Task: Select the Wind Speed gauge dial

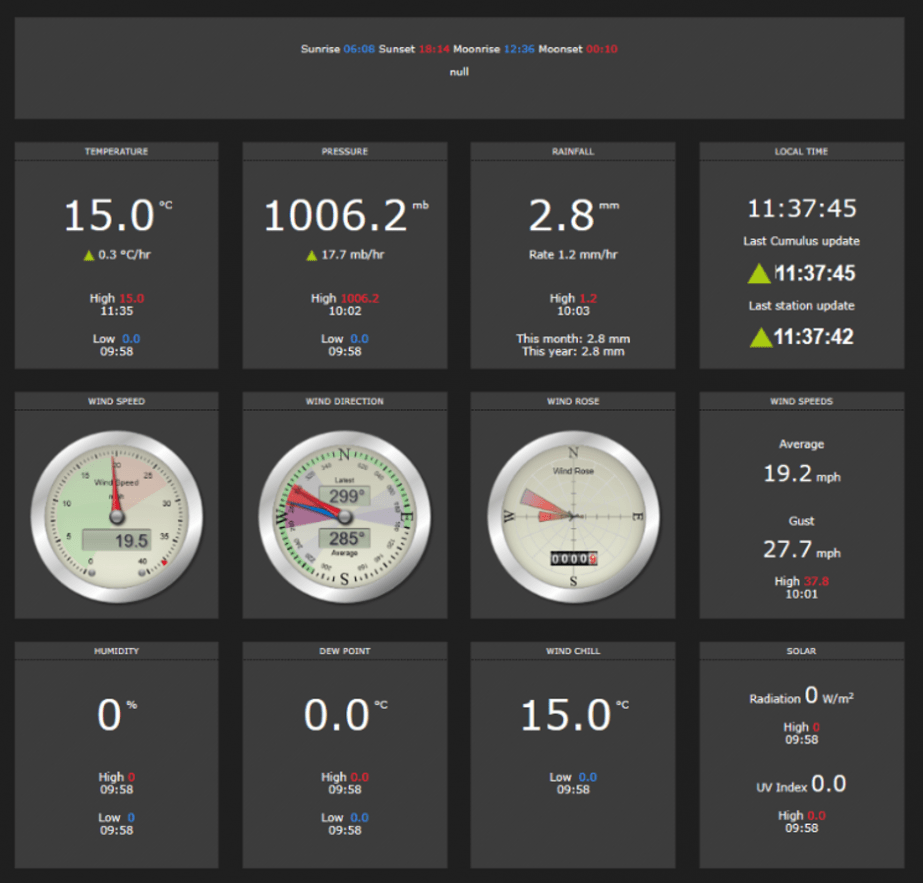Action: (x=116, y=516)
